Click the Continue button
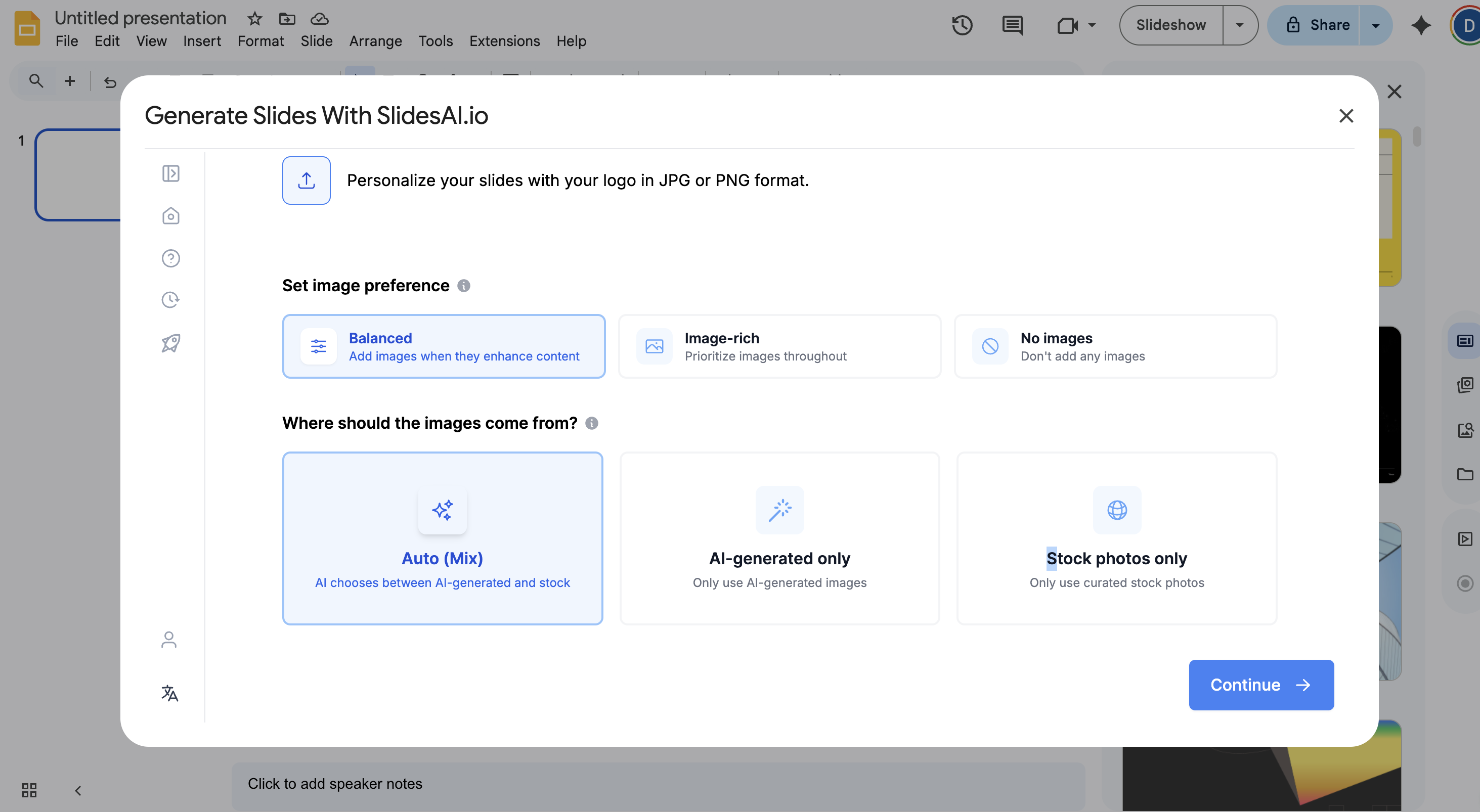The image size is (1480, 812). (1260, 685)
